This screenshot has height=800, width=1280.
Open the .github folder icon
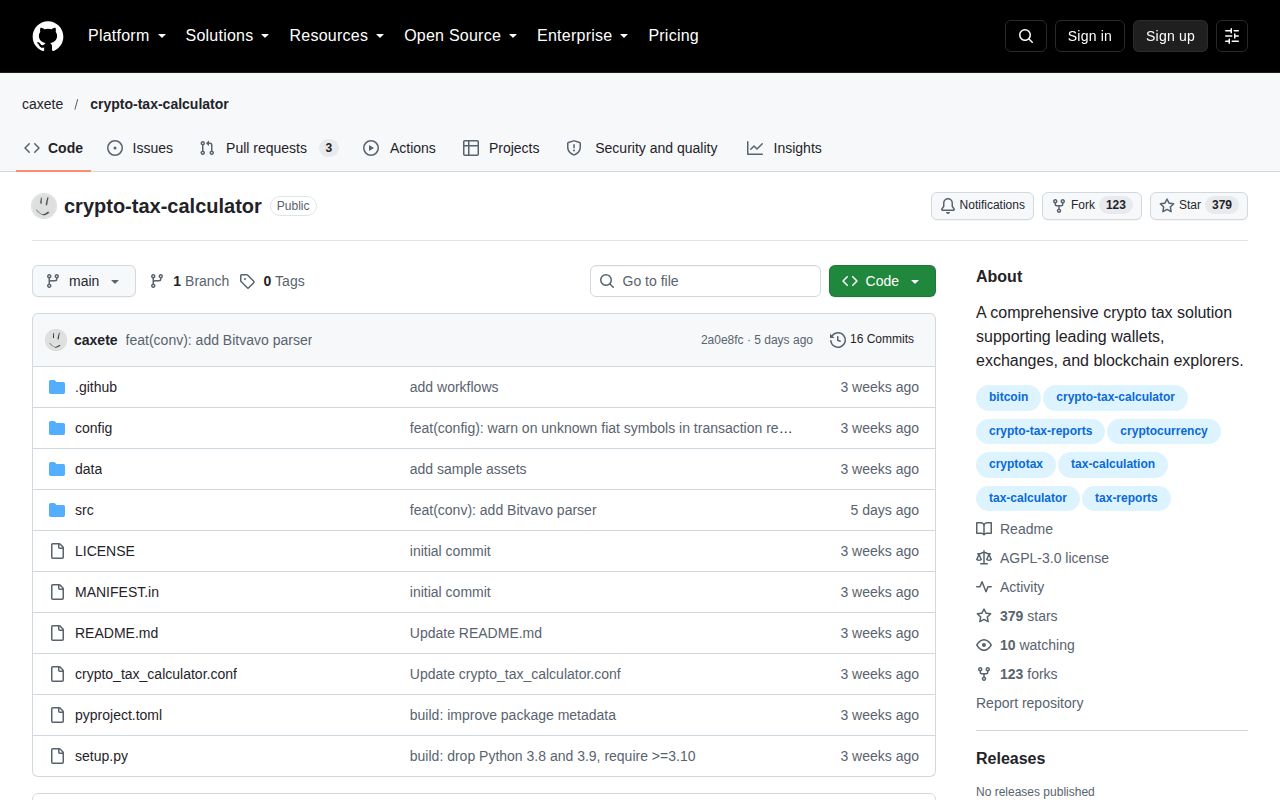tap(57, 387)
